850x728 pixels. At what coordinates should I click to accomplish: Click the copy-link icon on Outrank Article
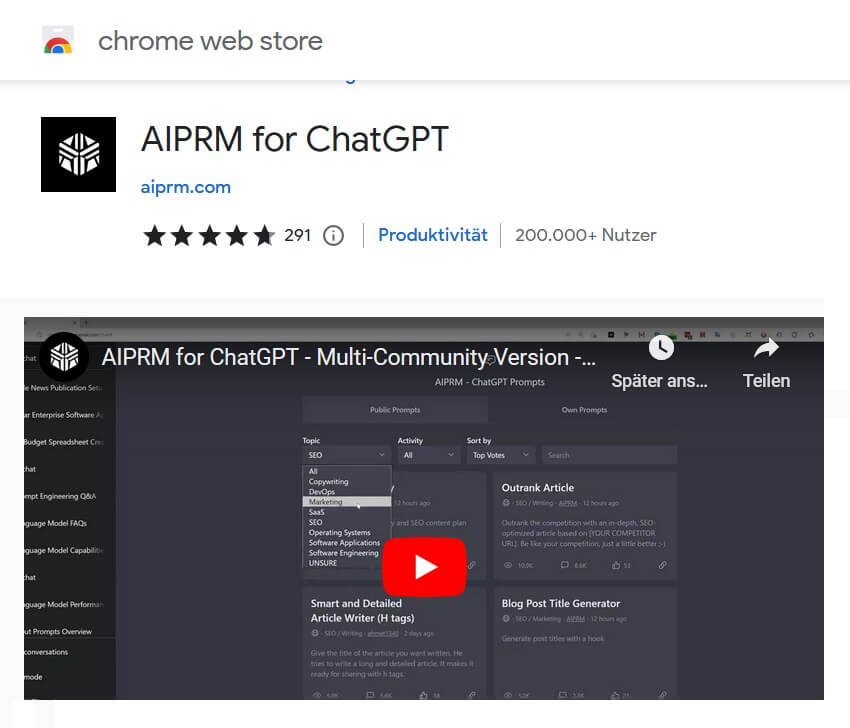coord(662,565)
